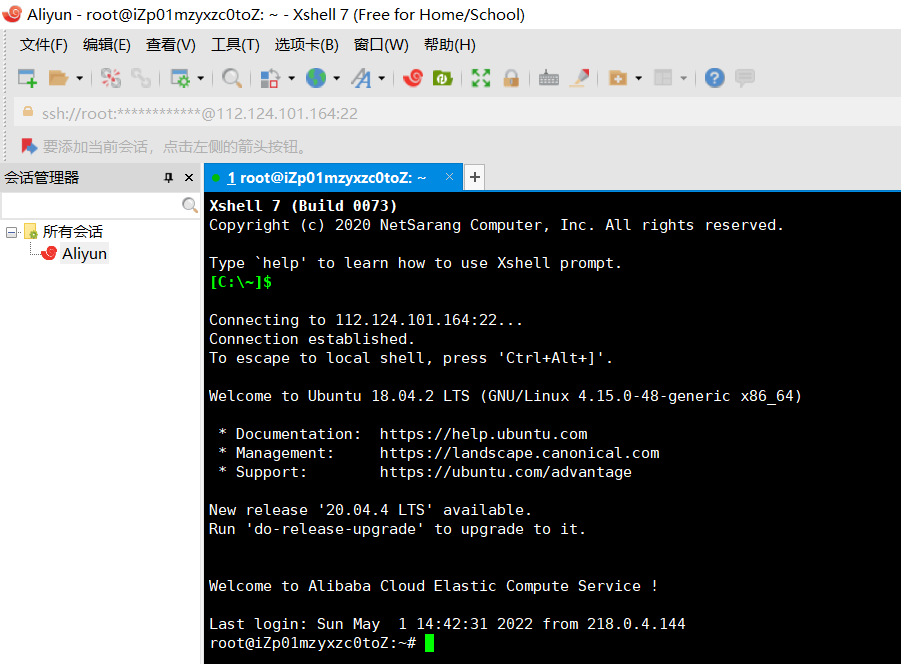901x664 pixels.
Task: Click the session manager search field
Action: click(92, 205)
